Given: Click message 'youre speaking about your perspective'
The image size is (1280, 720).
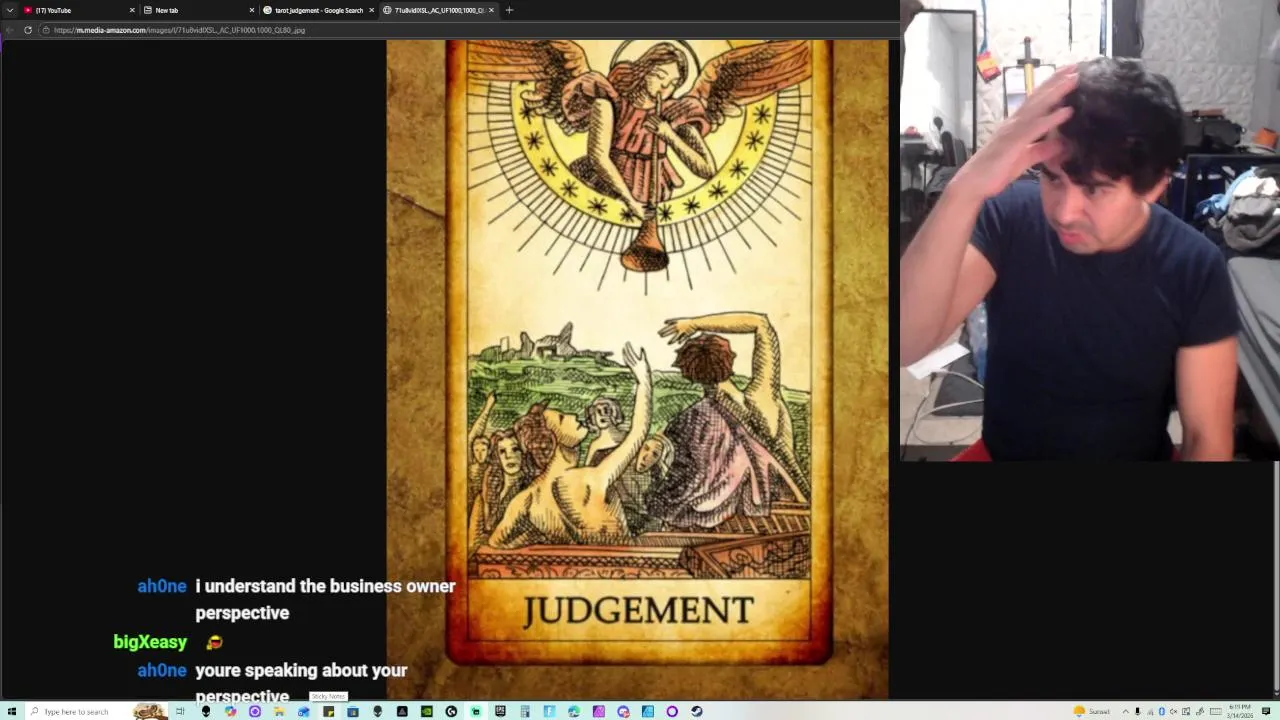Looking at the screenshot, I should pos(301,683).
